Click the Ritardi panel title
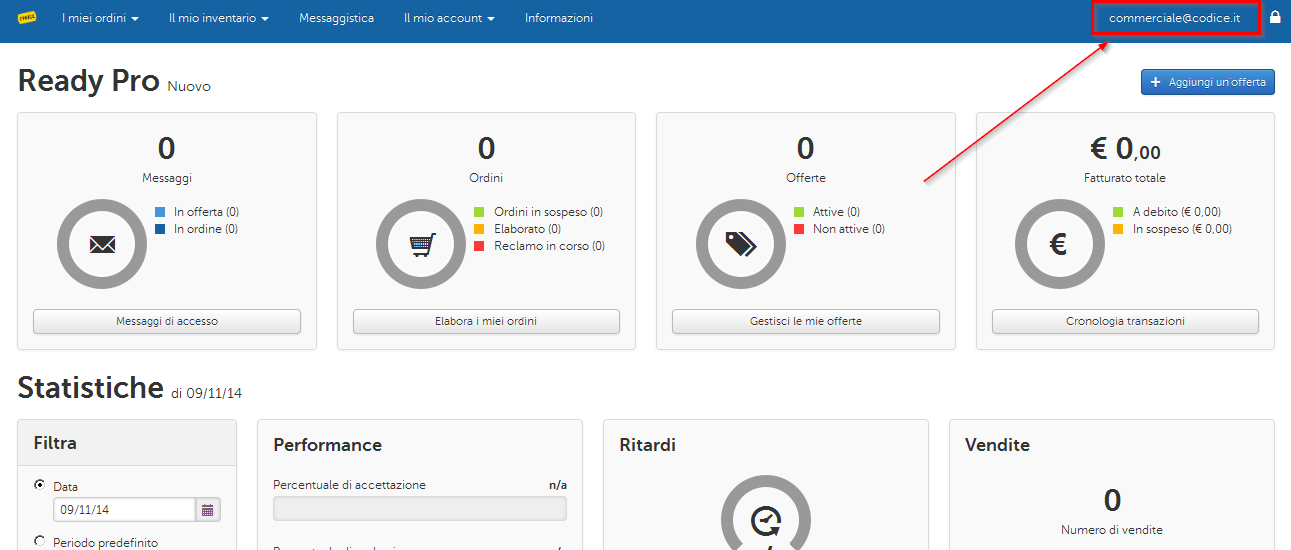Screen dimensions: 1291x550 point(648,445)
